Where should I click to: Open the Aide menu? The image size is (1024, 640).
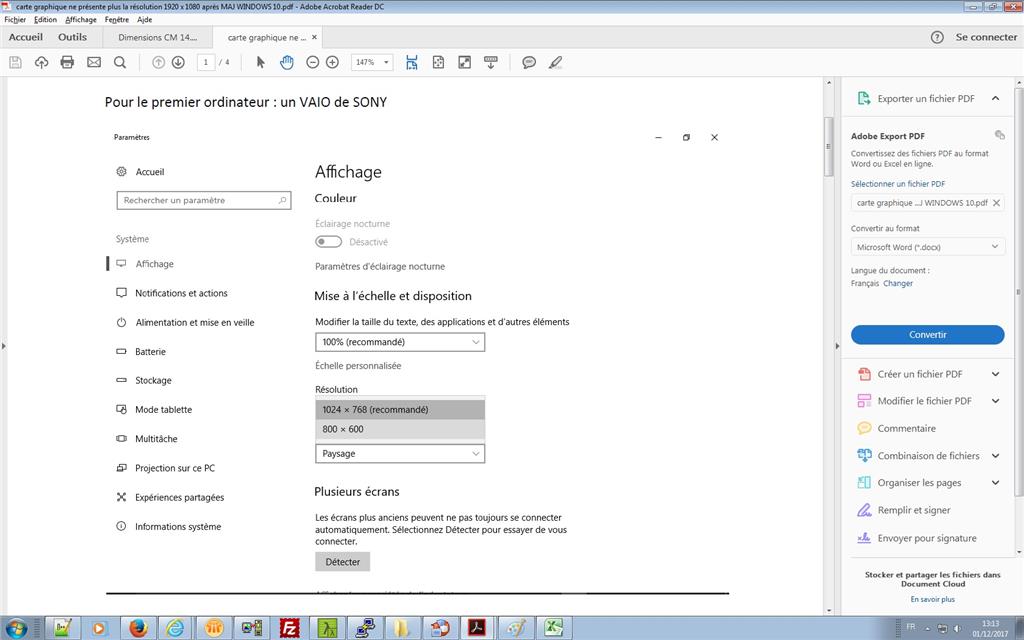[x=144, y=20]
